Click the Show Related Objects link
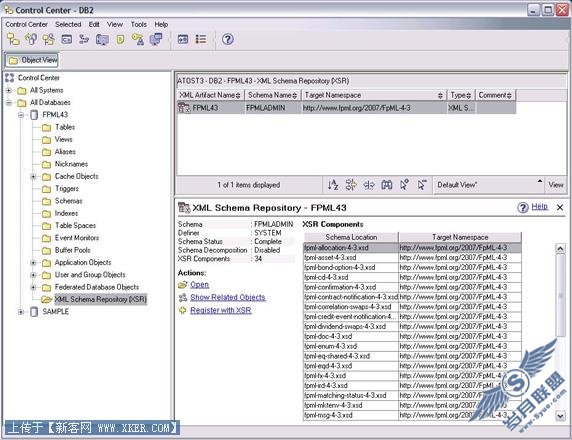Image resolution: width=572 pixels, height=440 pixels. coord(228,297)
